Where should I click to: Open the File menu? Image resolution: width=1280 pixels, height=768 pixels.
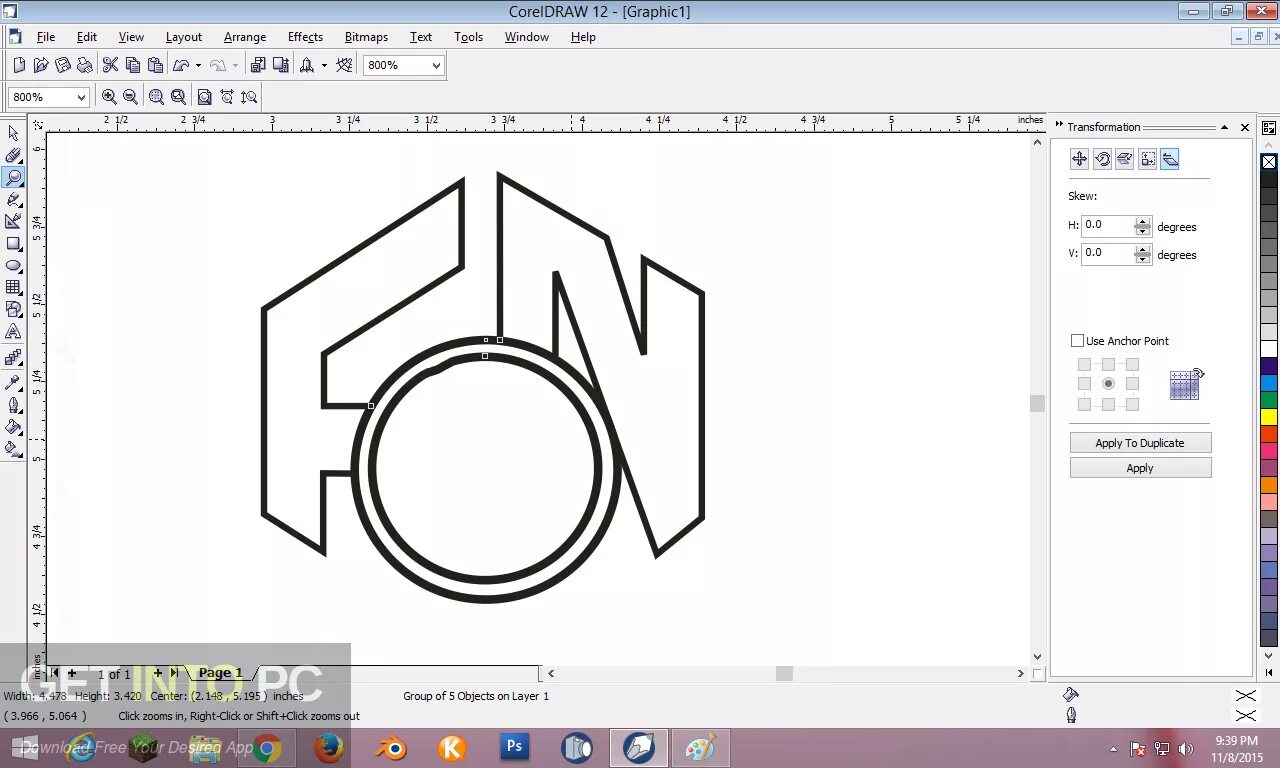(x=46, y=37)
